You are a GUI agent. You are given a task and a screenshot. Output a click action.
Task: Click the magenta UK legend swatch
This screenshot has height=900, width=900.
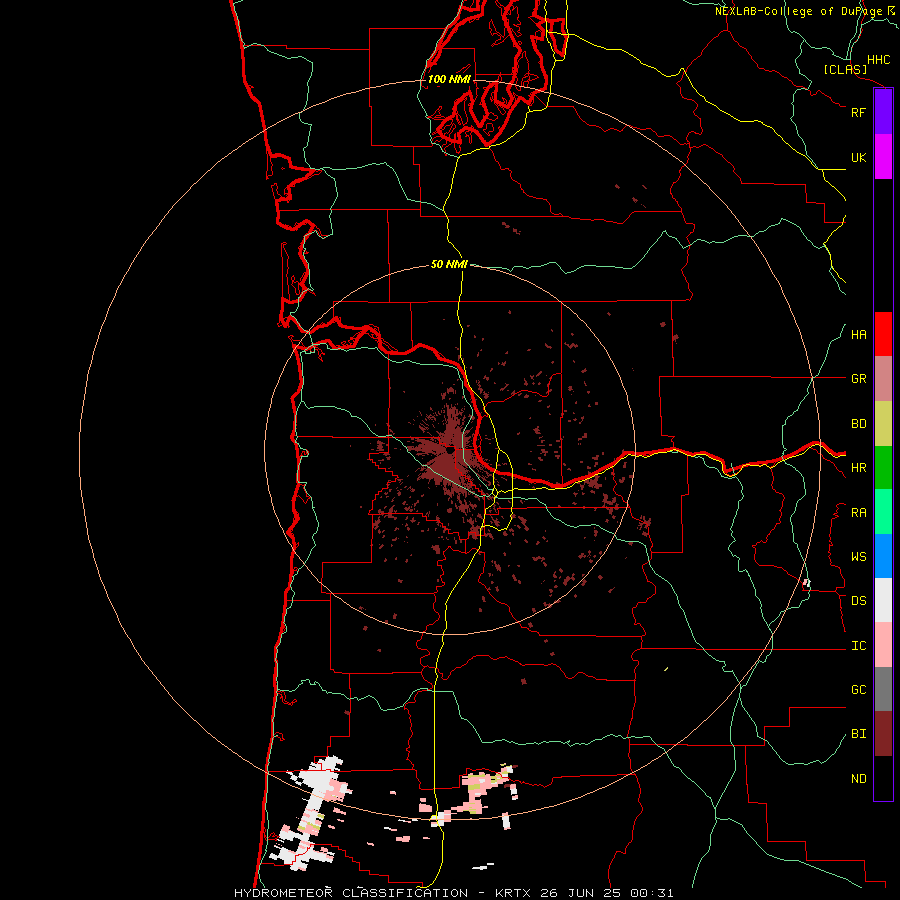tap(883, 157)
